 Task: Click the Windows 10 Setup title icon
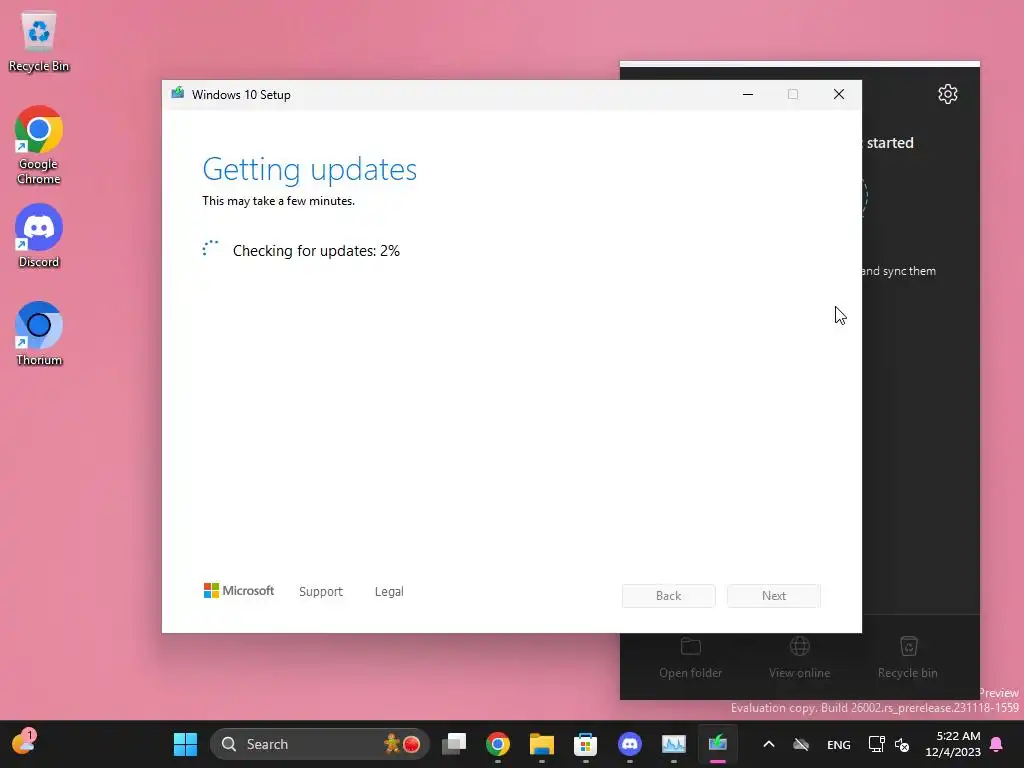pyautogui.click(x=178, y=94)
